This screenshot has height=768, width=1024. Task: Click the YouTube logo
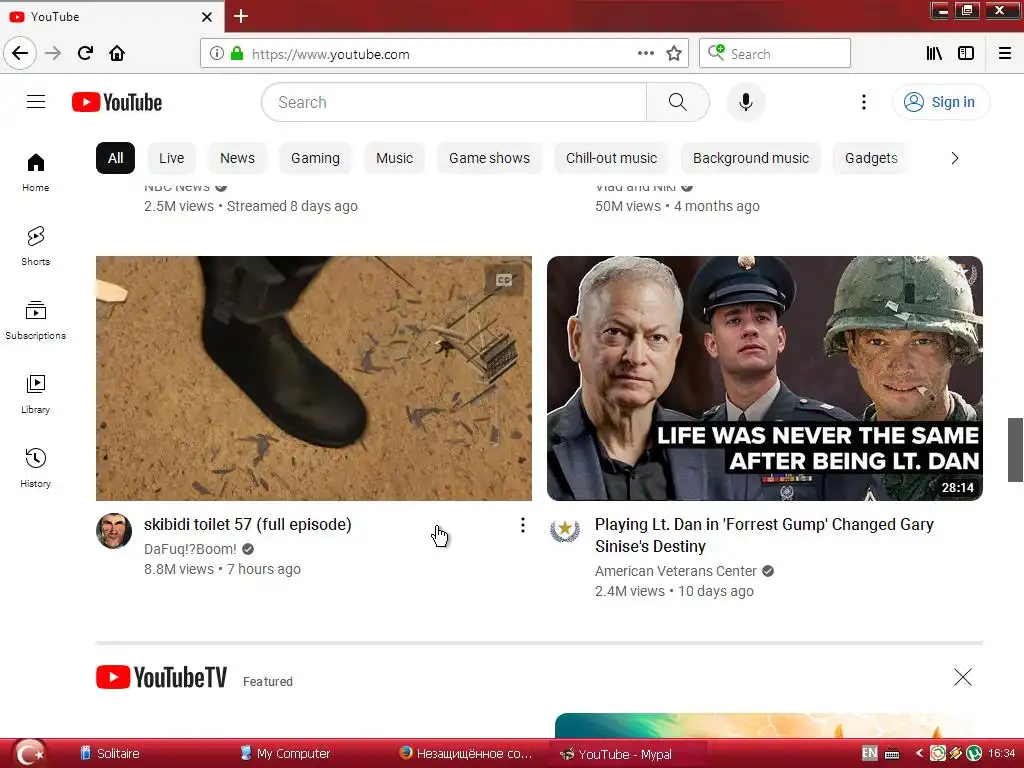point(117,103)
